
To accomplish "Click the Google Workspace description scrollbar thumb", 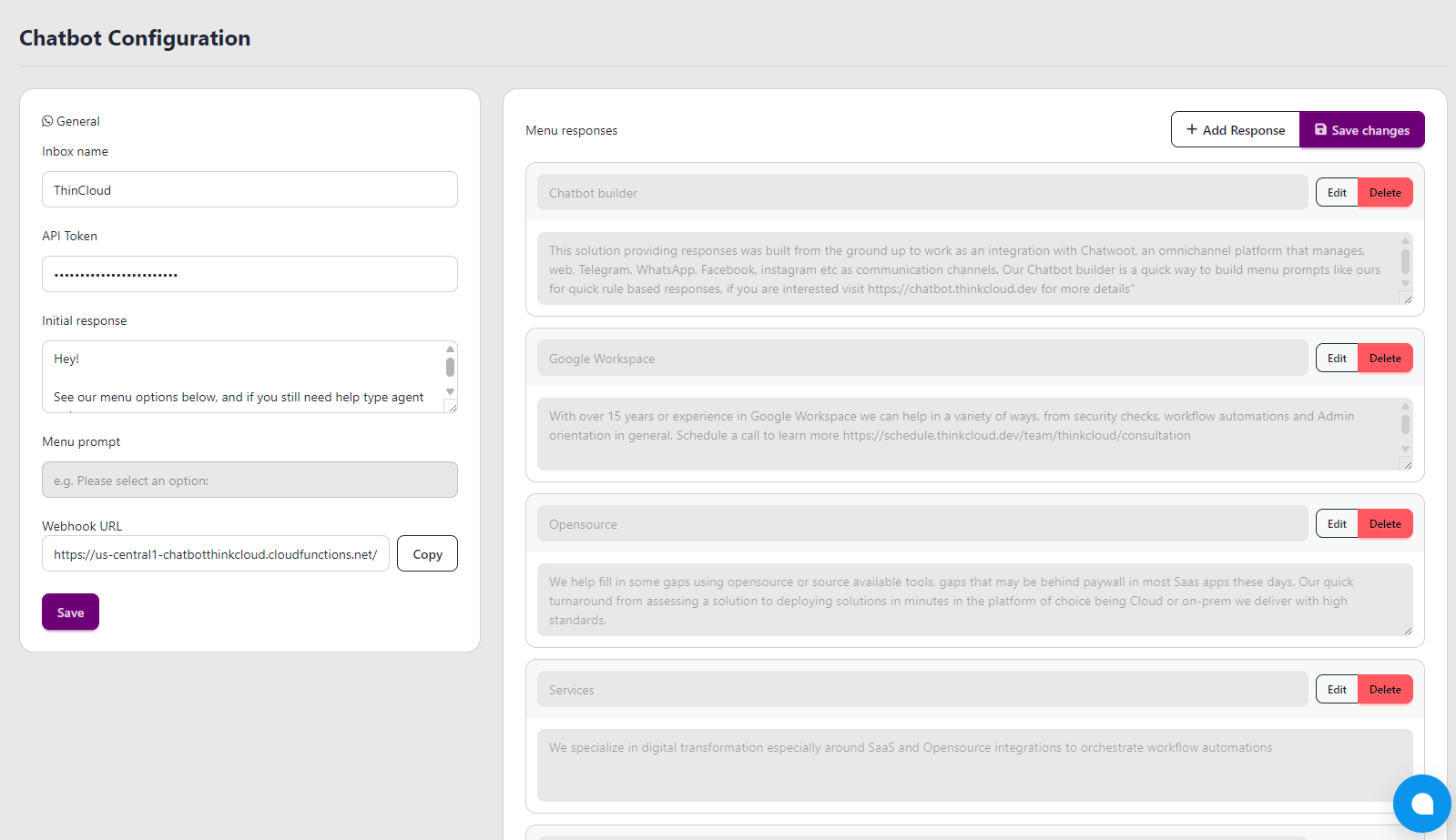I will [x=1405, y=424].
